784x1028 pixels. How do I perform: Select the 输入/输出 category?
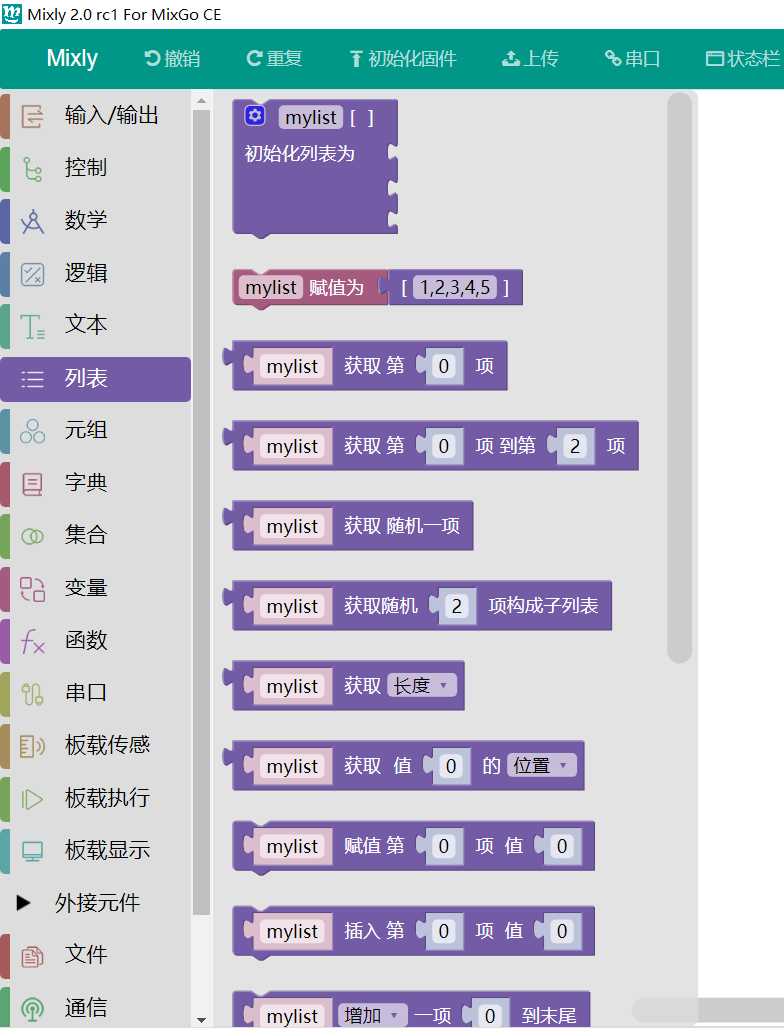tap(96, 116)
